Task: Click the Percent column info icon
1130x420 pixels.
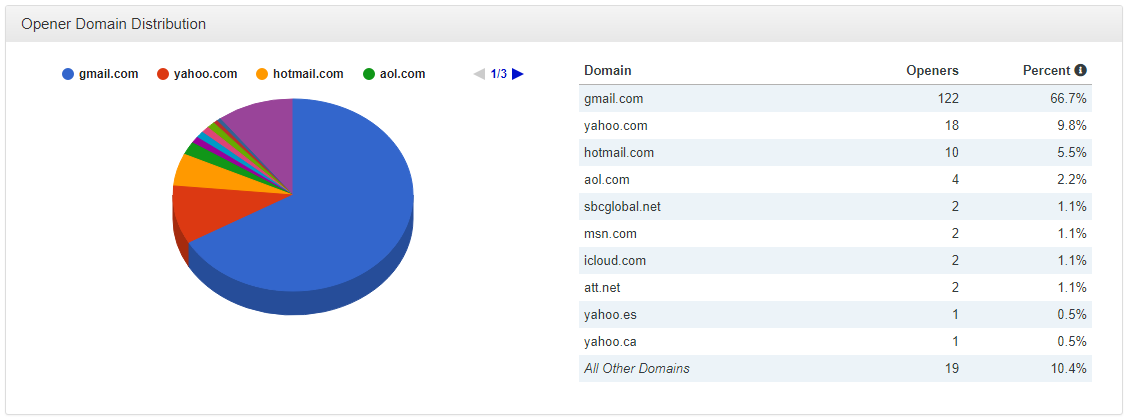Action: coord(1081,71)
